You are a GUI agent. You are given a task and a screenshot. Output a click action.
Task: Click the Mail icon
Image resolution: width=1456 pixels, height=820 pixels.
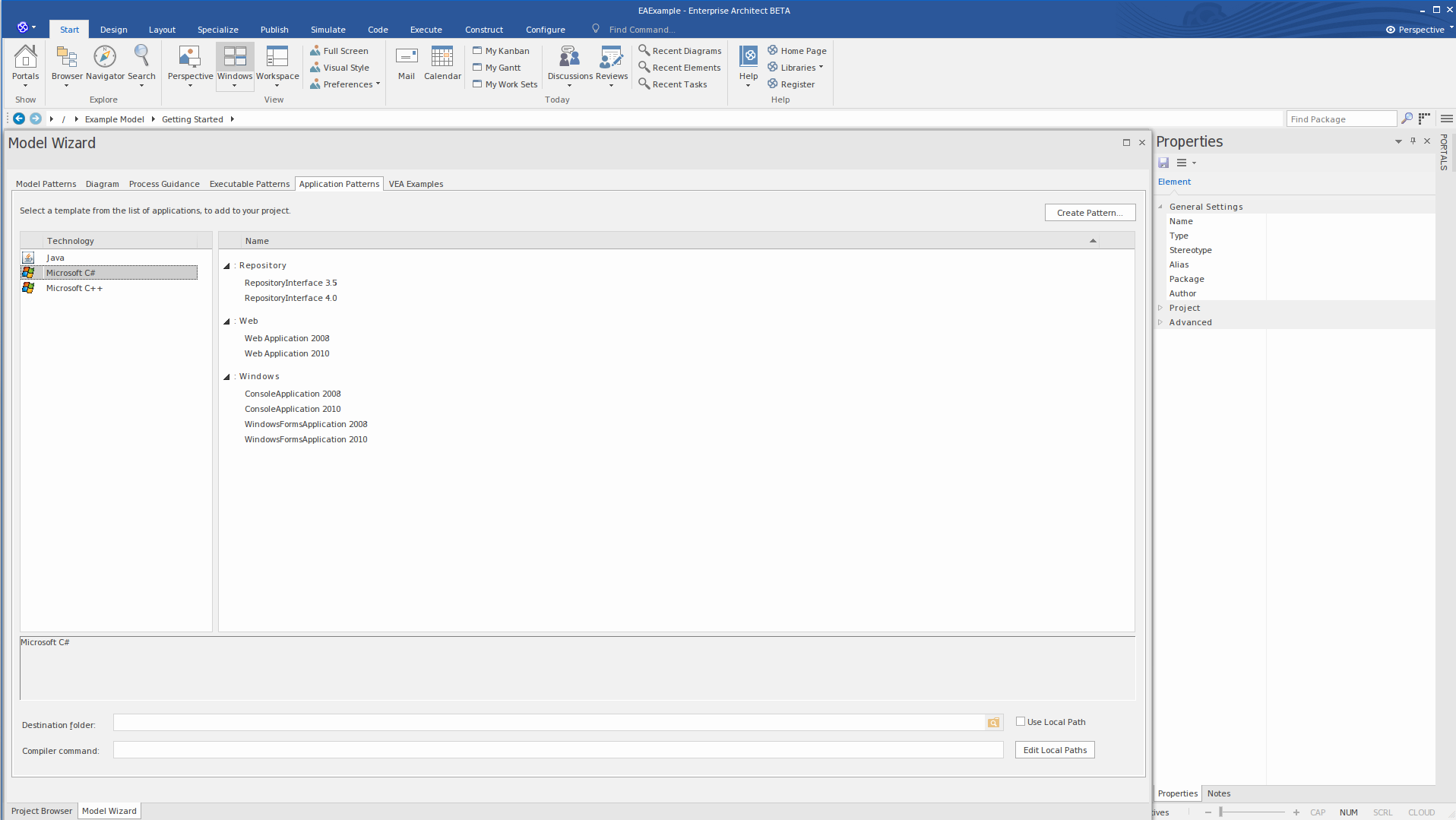pyautogui.click(x=407, y=57)
